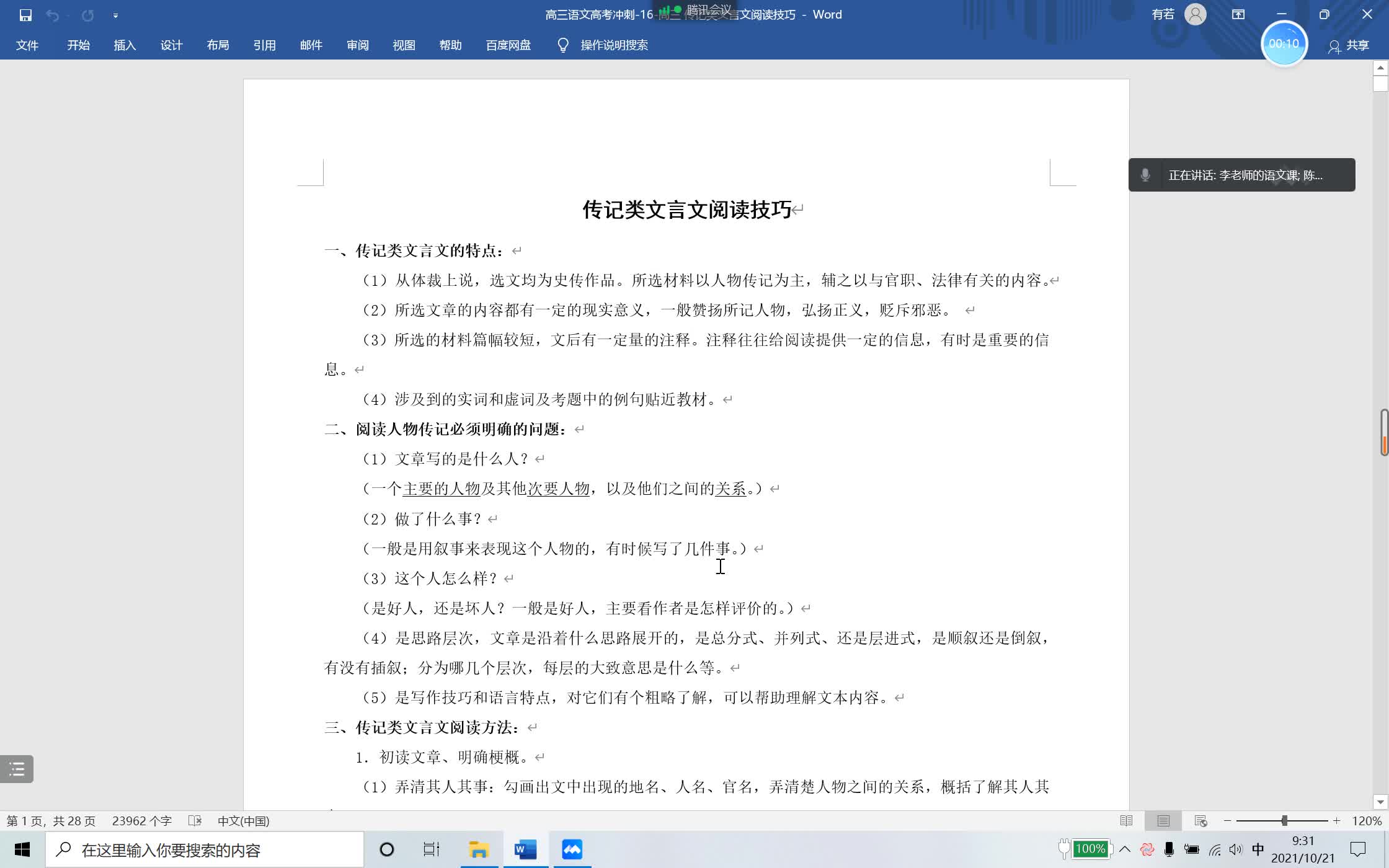Image resolution: width=1389 pixels, height=868 pixels.
Task: Switch to the 百度网盘 ribbon tab
Action: click(x=508, y=45)
